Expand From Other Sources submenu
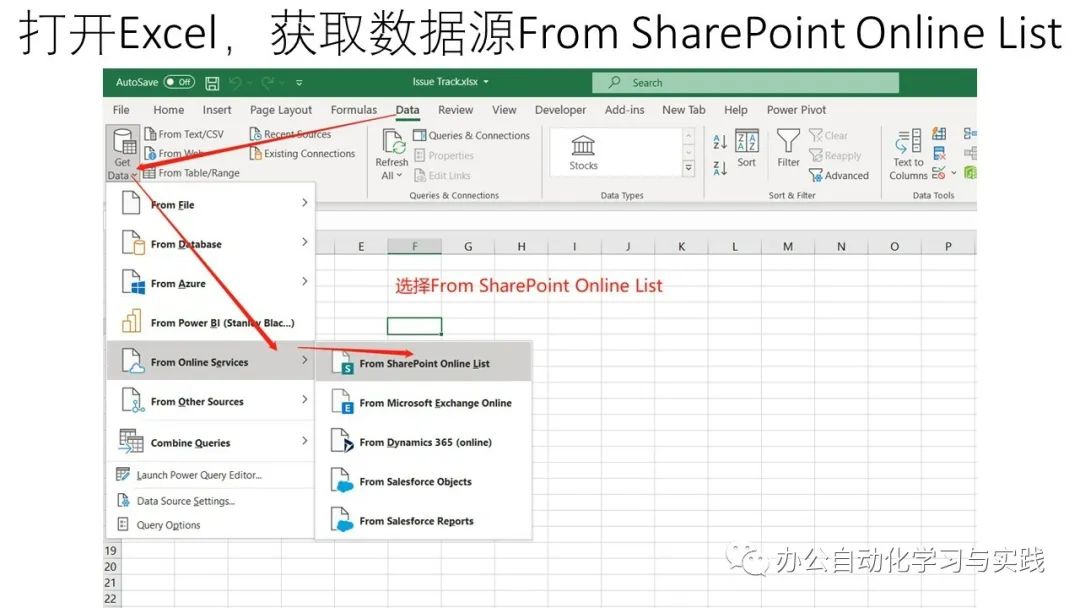Image resolution: width=1080 pixels, height=608 pixels. coord(211,401)
